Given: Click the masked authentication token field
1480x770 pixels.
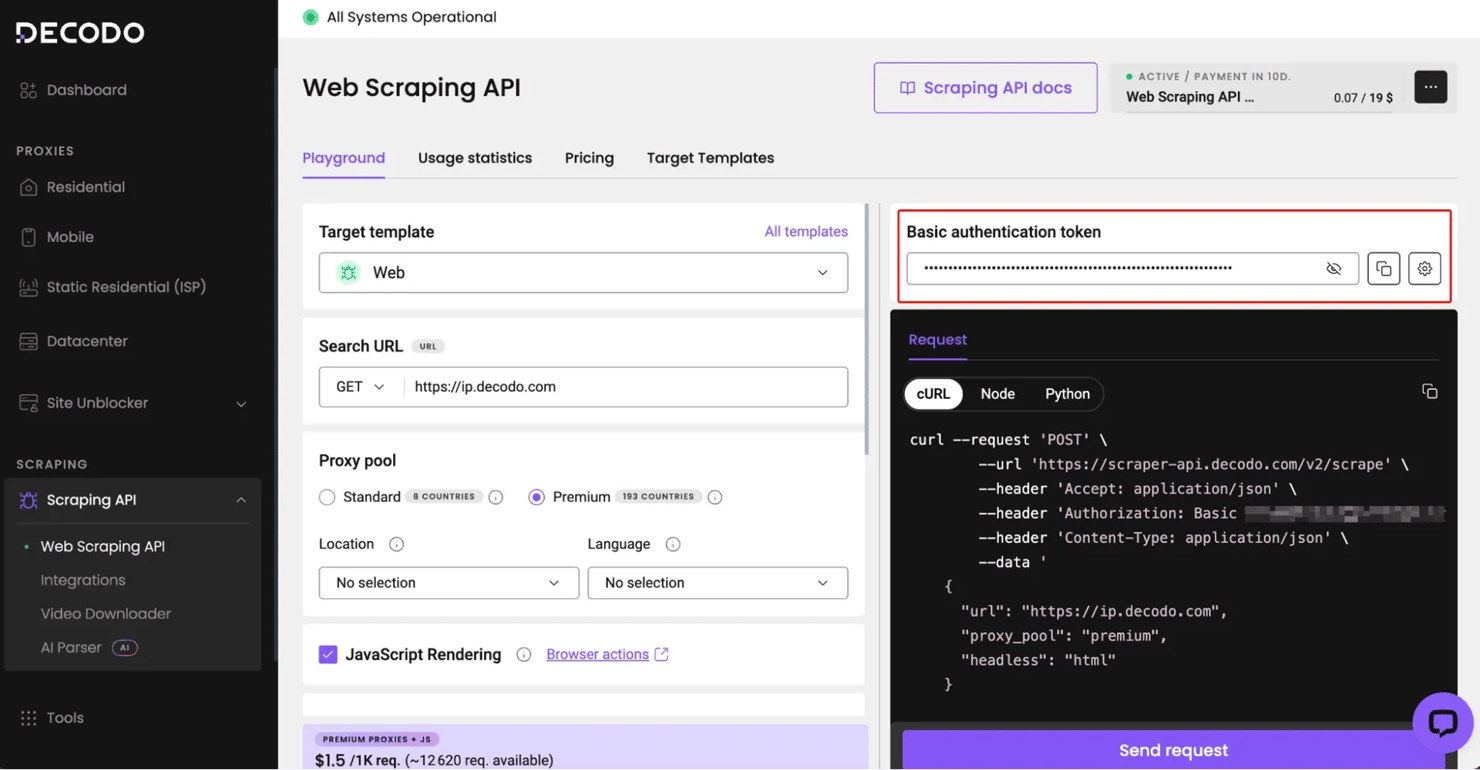Looking at the screenshot, I should 1132,268.
